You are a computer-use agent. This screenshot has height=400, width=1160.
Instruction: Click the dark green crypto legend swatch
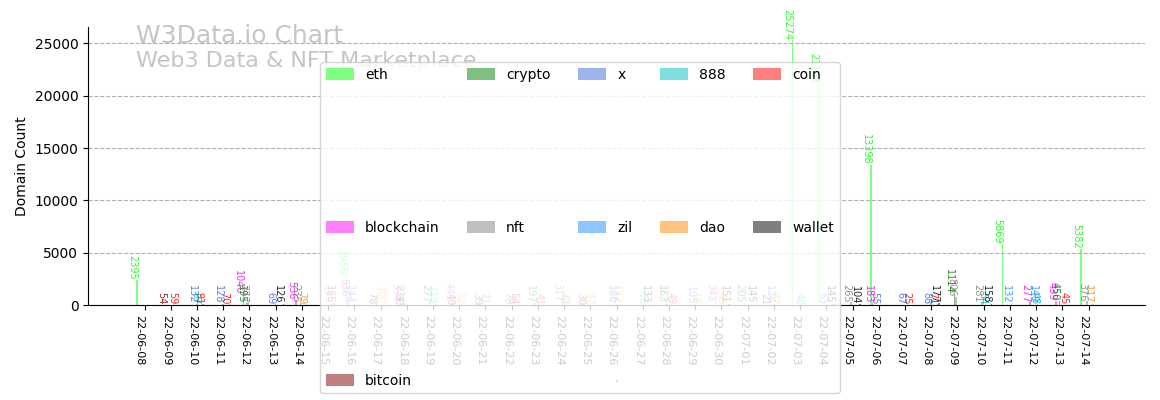[x=481, y=74]
